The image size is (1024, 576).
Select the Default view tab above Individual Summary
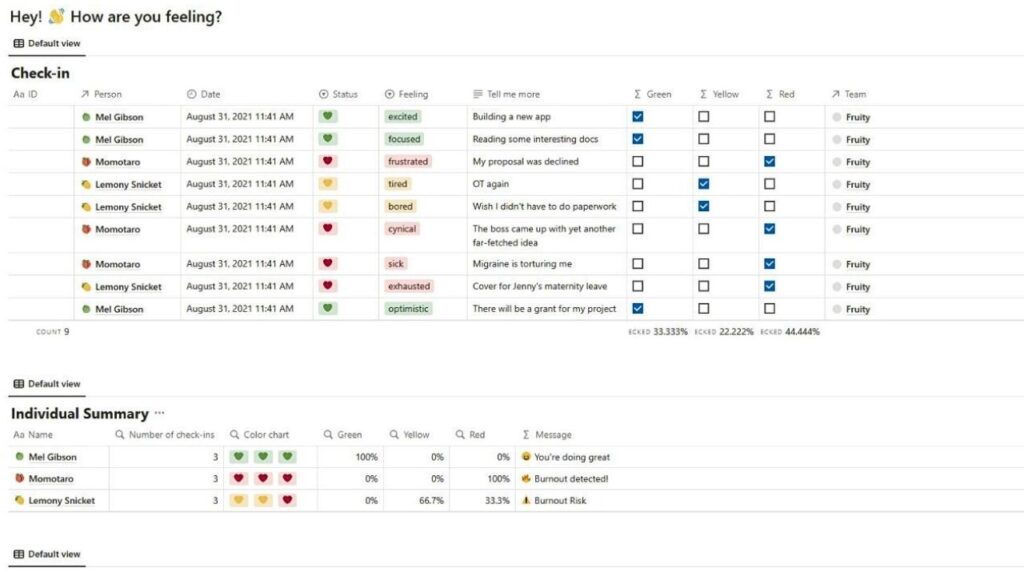(47, 384)
